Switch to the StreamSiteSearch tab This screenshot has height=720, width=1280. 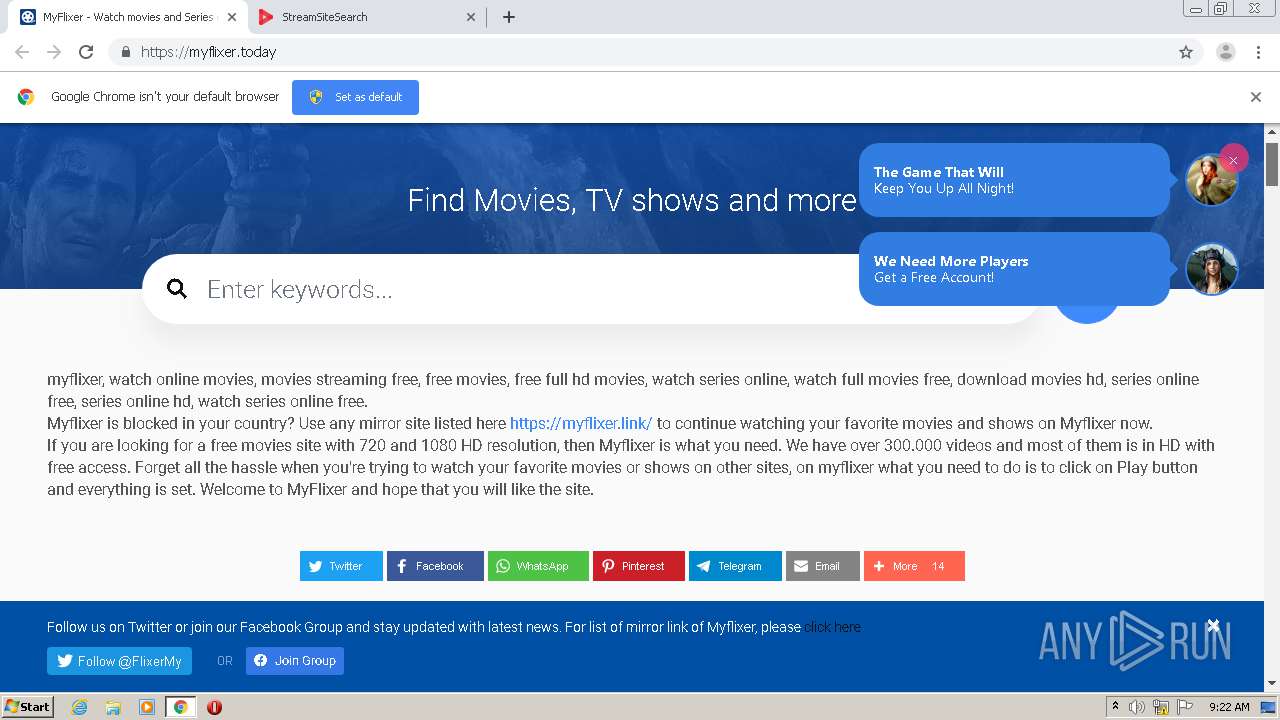(x=366, y=17)
